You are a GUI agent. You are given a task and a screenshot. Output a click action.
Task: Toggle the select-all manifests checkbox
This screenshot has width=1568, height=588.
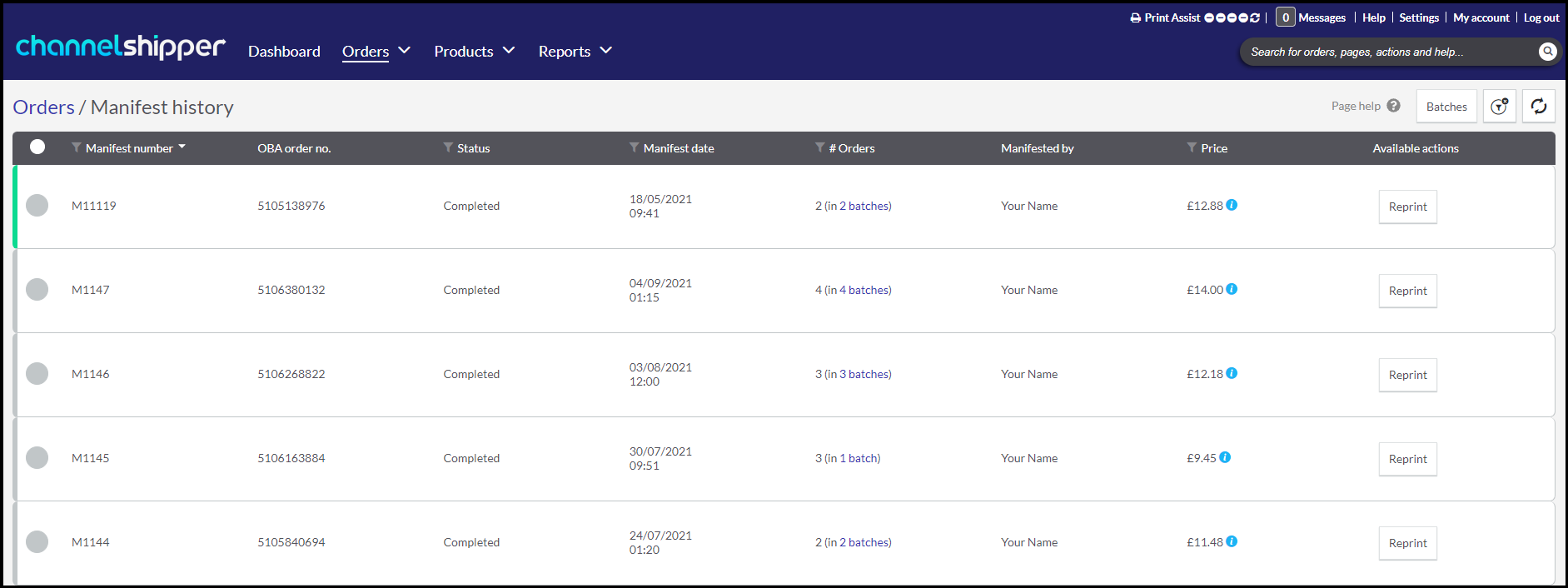37,147
